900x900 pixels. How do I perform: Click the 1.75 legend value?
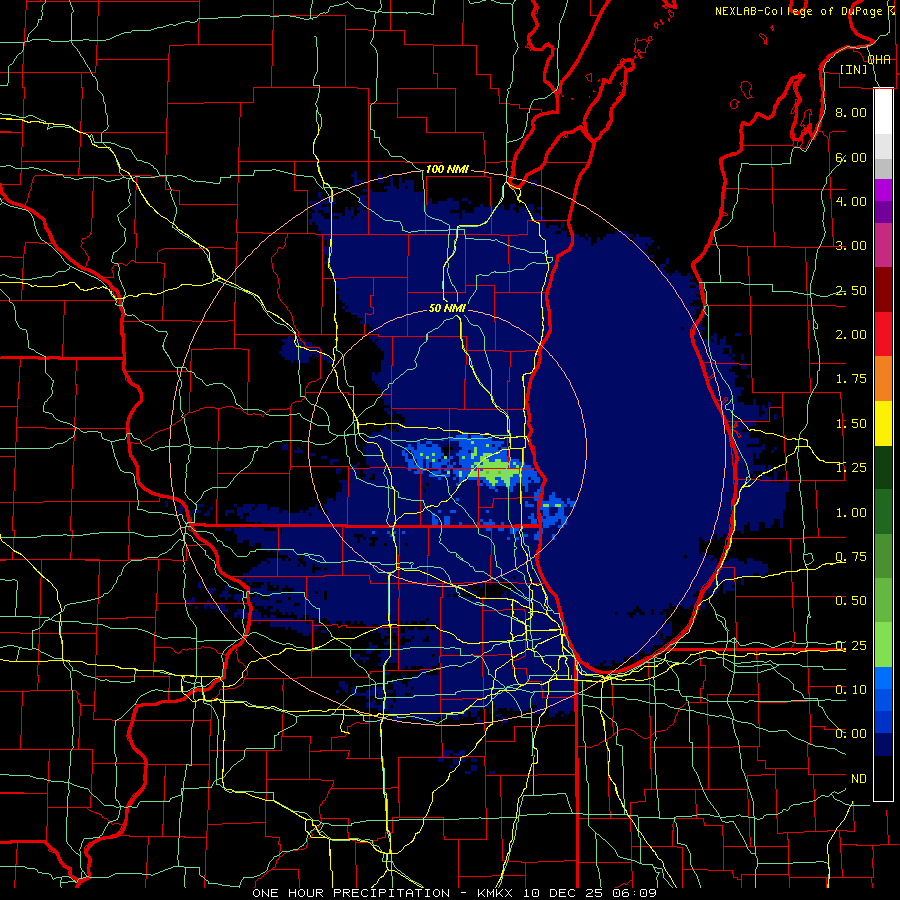coord(851,379)
